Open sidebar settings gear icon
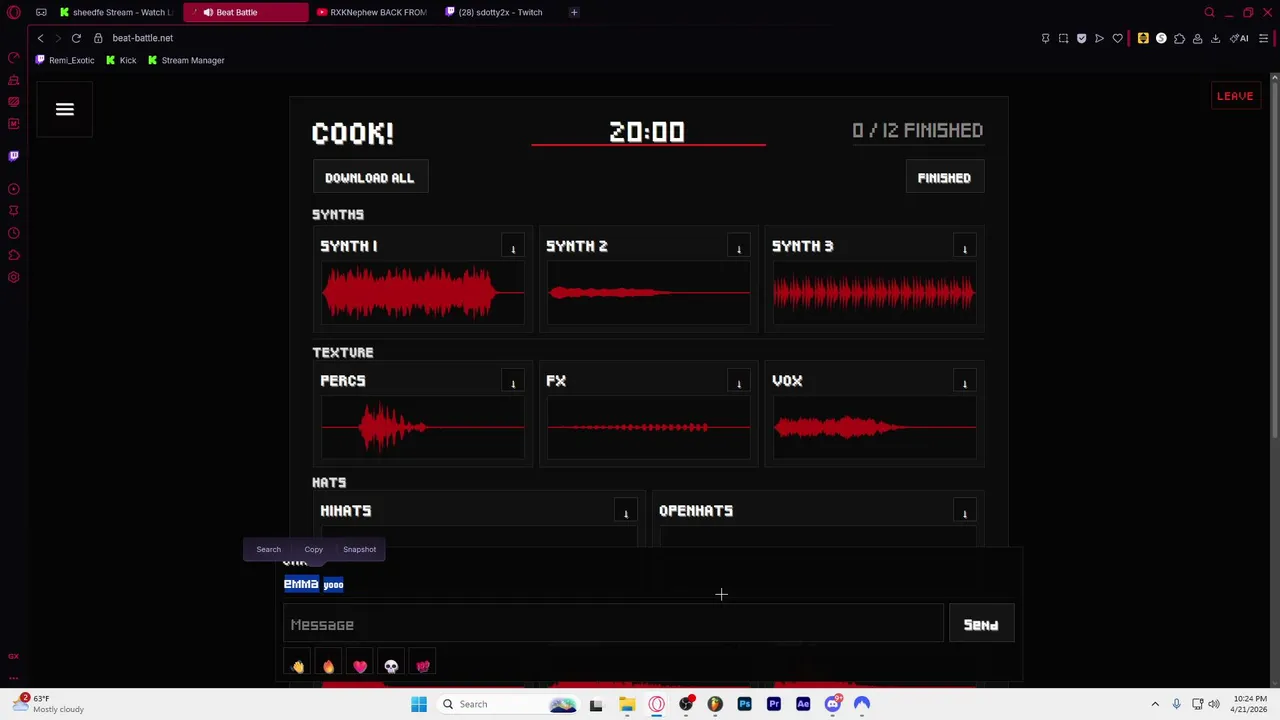This screenshot has height=720, width=1280. pos(14,277)
